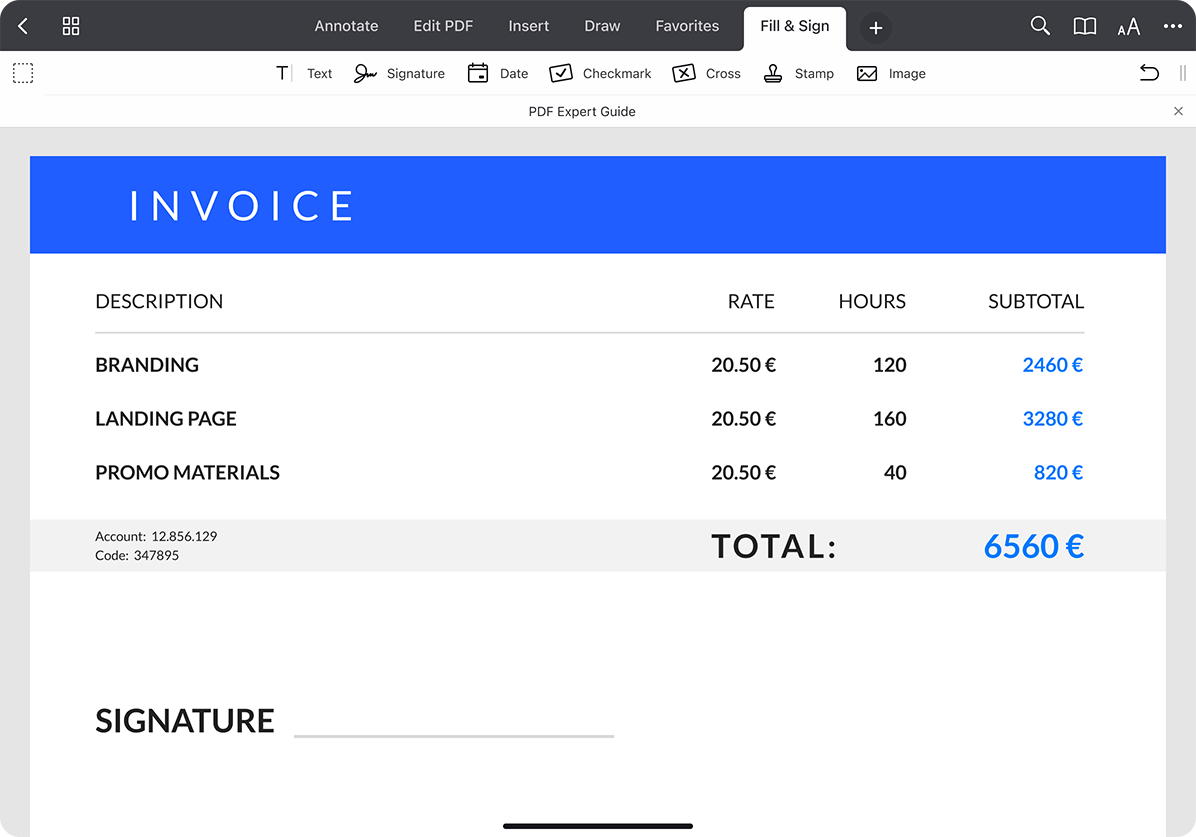The image size is (1196, 837).
Task: Add a new toolbar tab with plus
Action: point(875,28)
